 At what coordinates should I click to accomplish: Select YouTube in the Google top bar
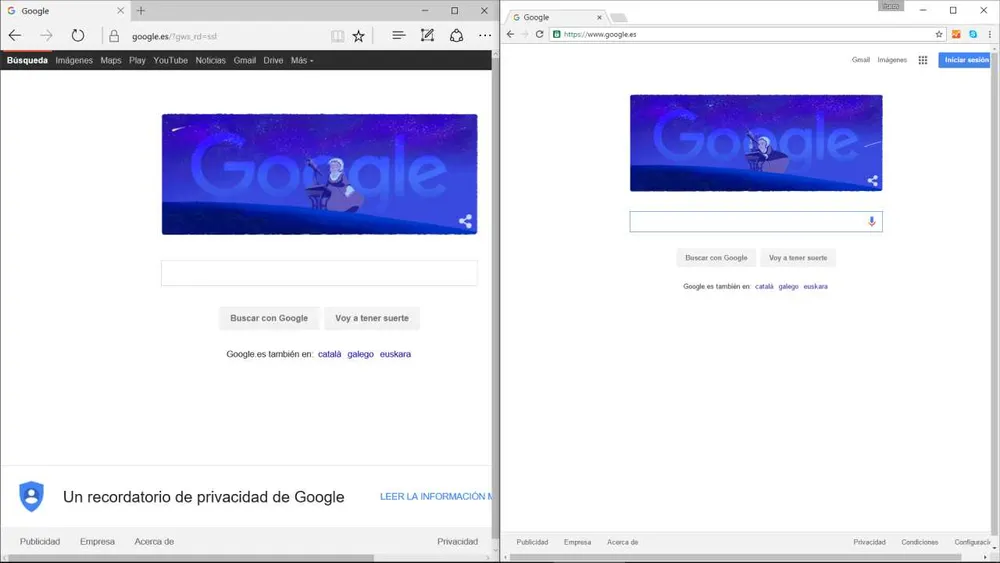coord(170,60)
